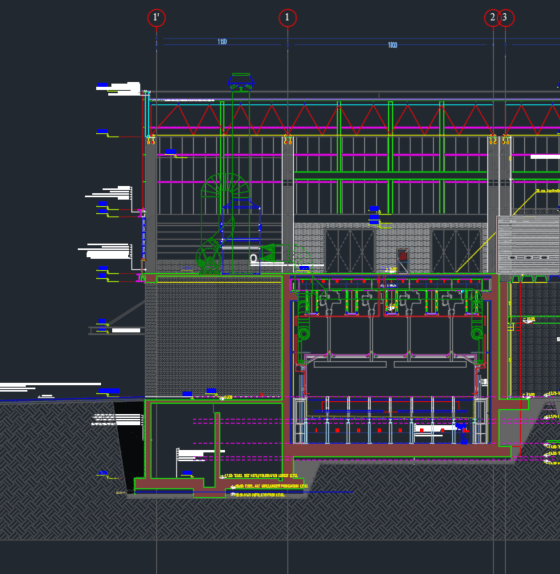The height and width of the screenshot is (574, 560).
Task: Select the dimension text between axes 1 and 2
Action: click(392, 45)
